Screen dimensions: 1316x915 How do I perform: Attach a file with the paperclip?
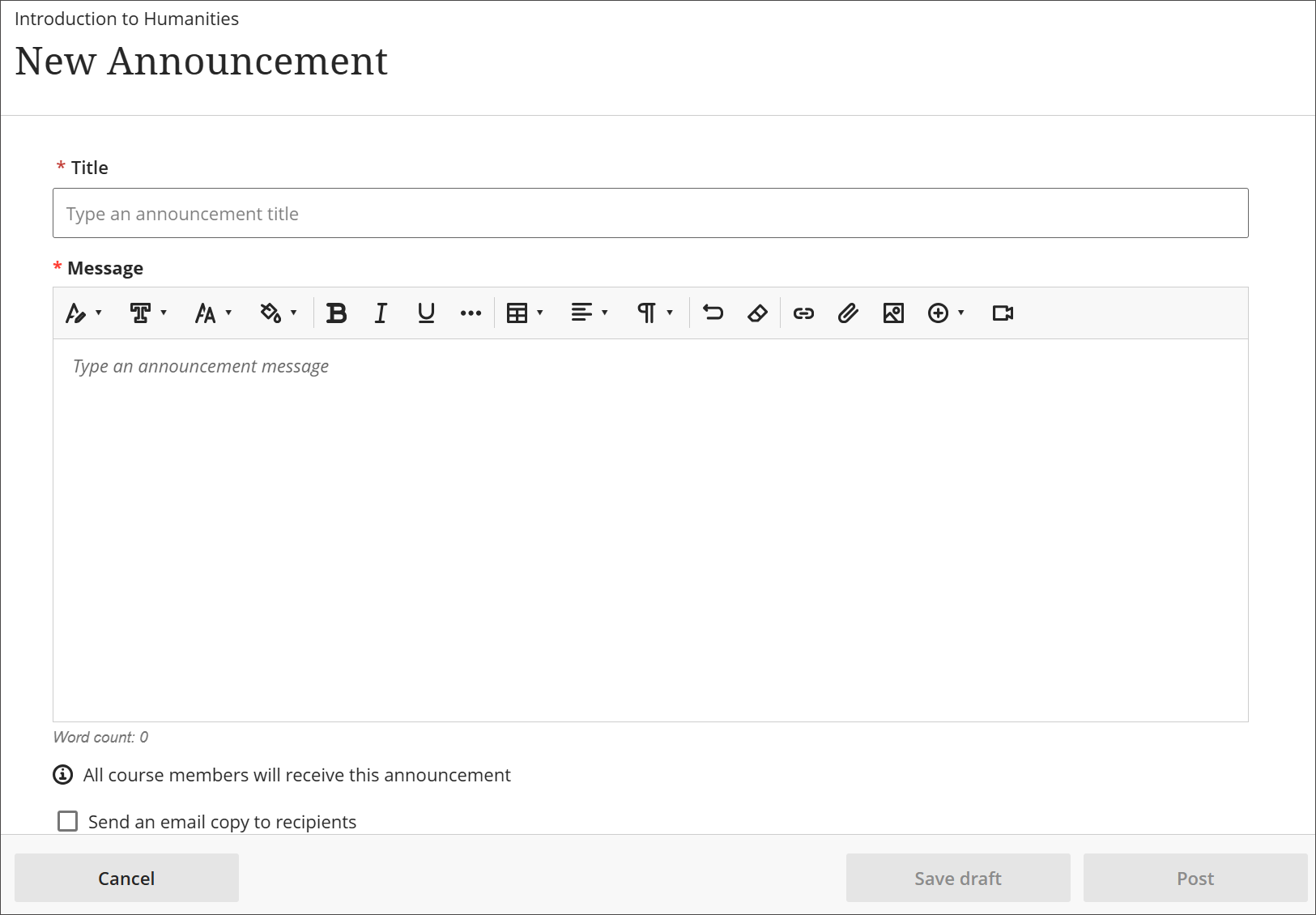847,313
